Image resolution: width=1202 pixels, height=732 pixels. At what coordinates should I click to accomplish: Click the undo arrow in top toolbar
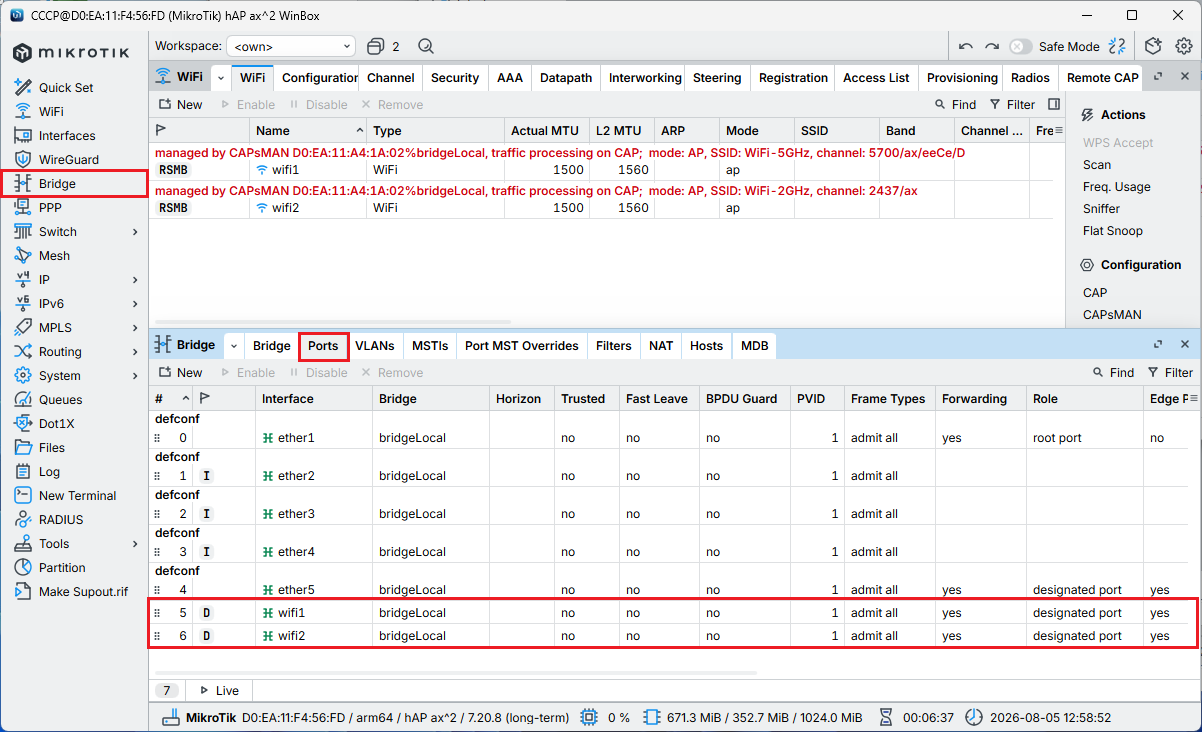(965, 46)
